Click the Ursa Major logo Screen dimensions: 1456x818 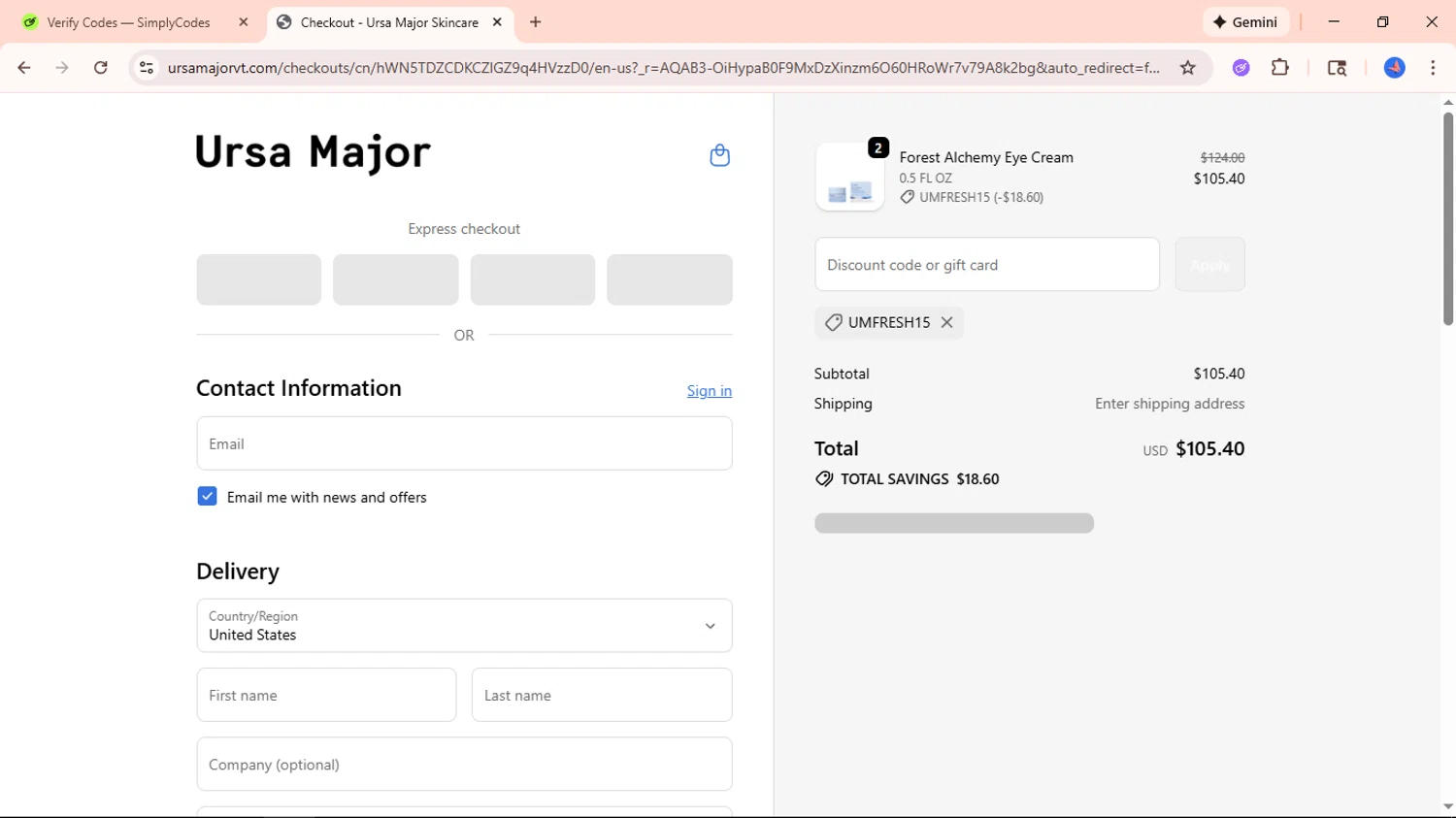pyautogui.click(x=313, y=152)
